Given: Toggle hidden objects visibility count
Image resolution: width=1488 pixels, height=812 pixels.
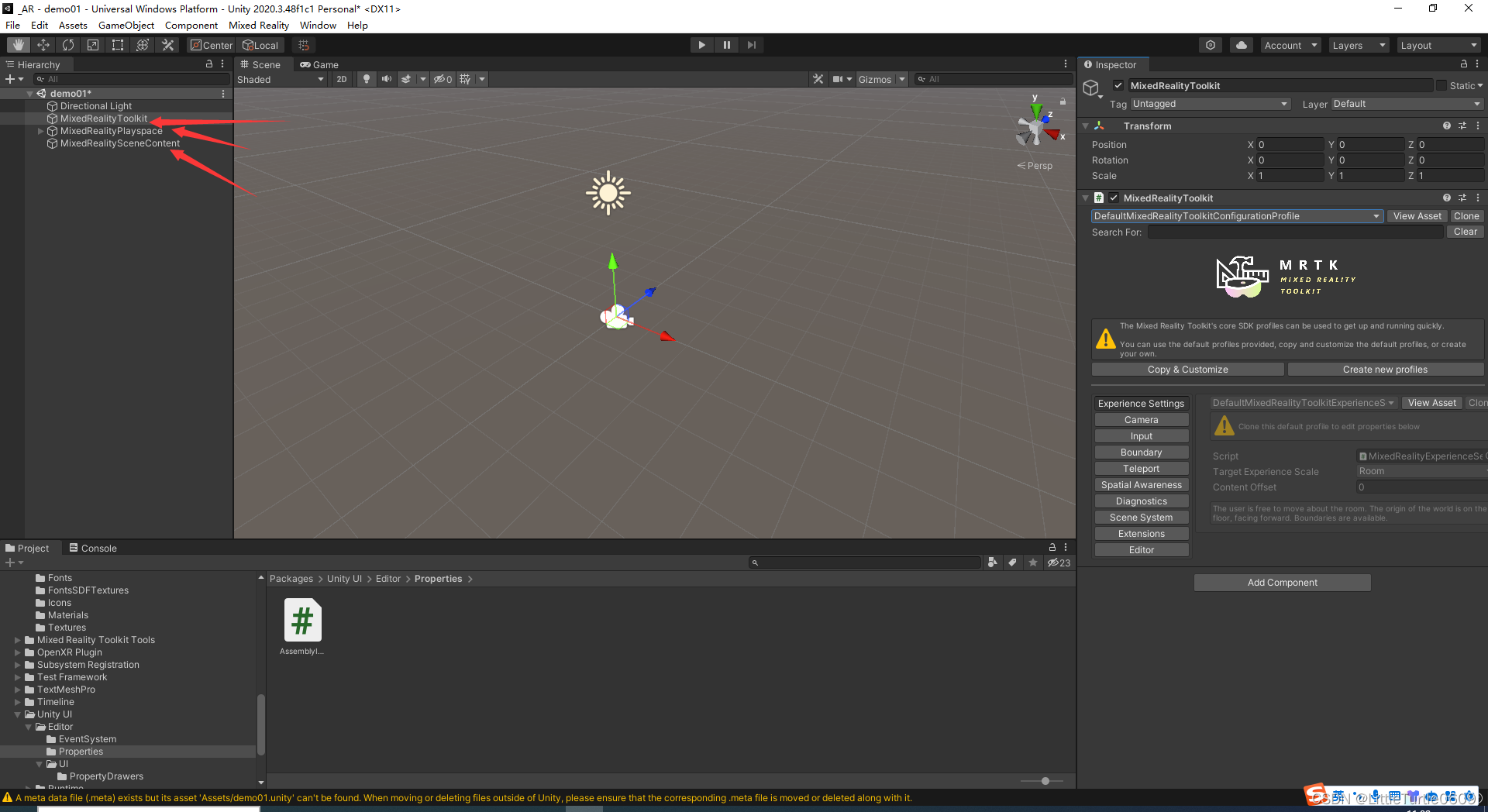Looking at the screenshot, I should (x=443, y=79).
